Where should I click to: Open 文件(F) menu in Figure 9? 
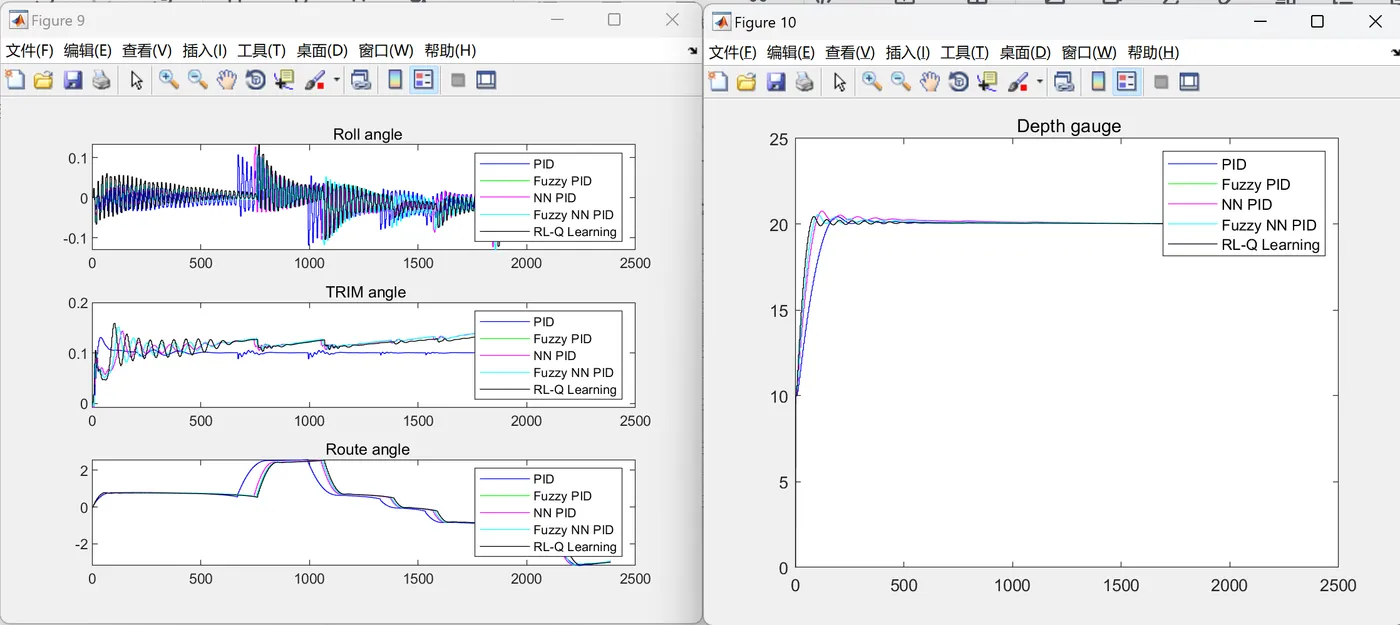point(30,50)
